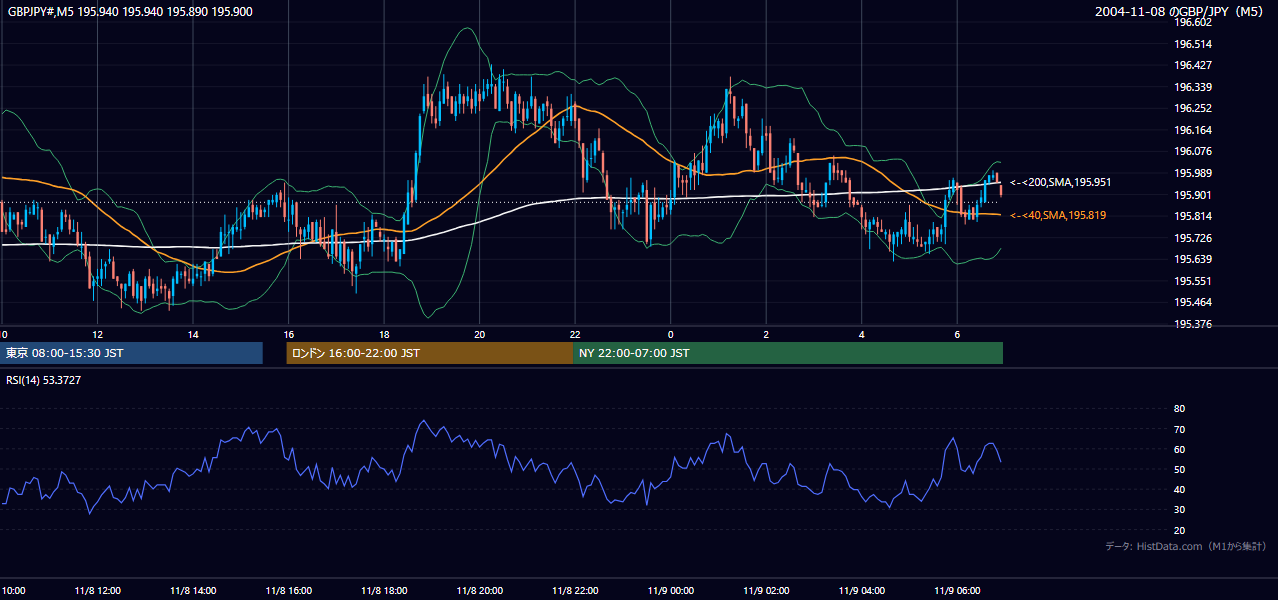Image resolution: width=1278 pixels, height=600 pixels.
Task: Click price axis value 195.726
Action: [1193, 238]
